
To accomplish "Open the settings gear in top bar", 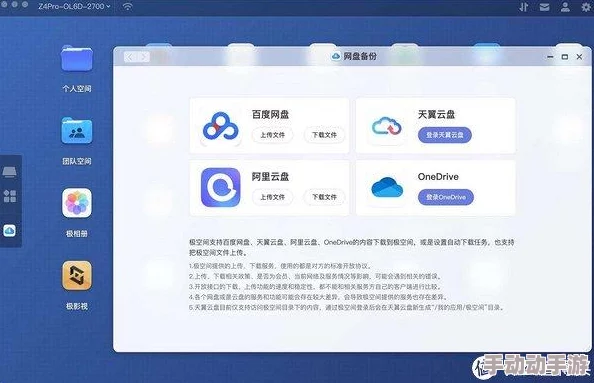I will click(x=586, y=7).
